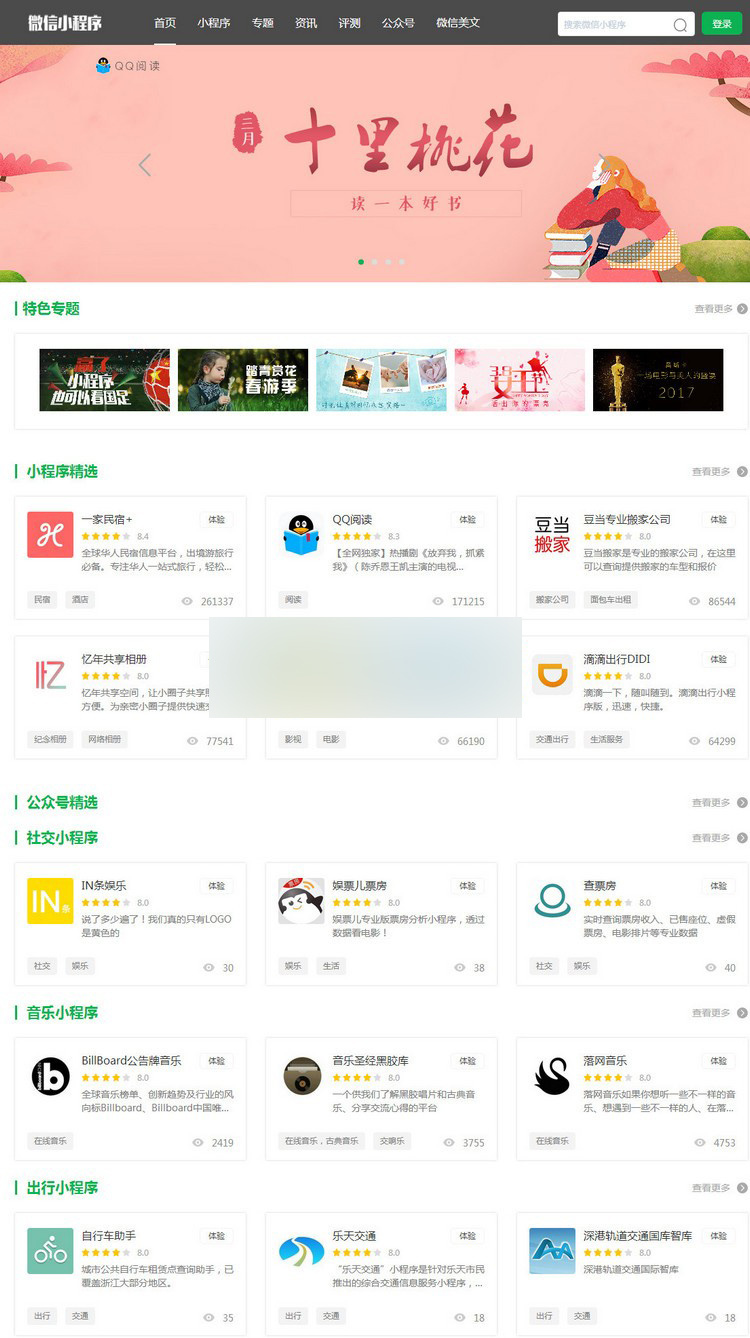This screenshot has width=750, height=1338.
Task: Click the 生活服务 tag on 滴滴出行
Action: pyautogui.click(x=606, y=740)
